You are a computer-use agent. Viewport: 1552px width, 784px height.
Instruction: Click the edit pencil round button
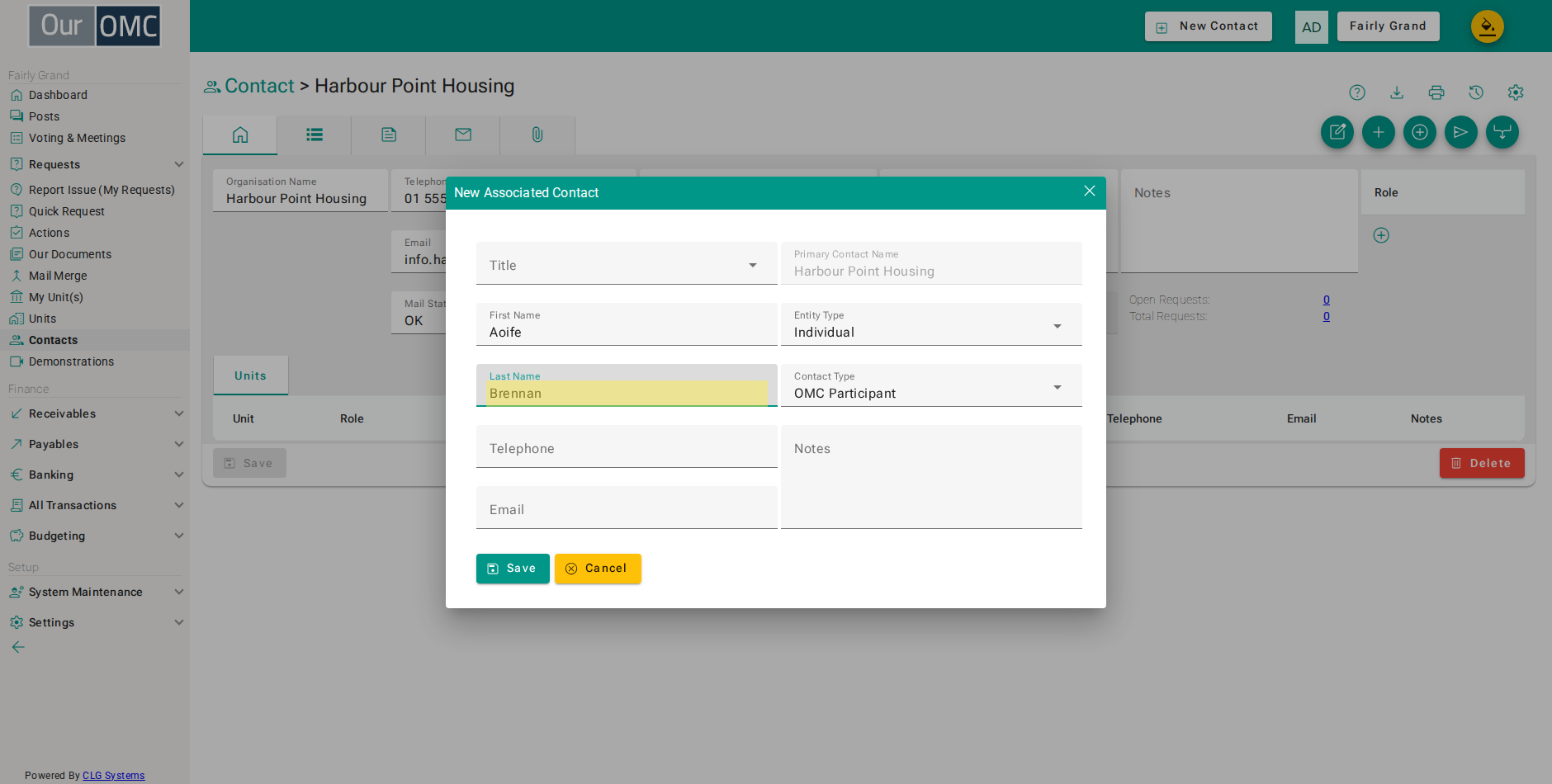(1337, 132)
